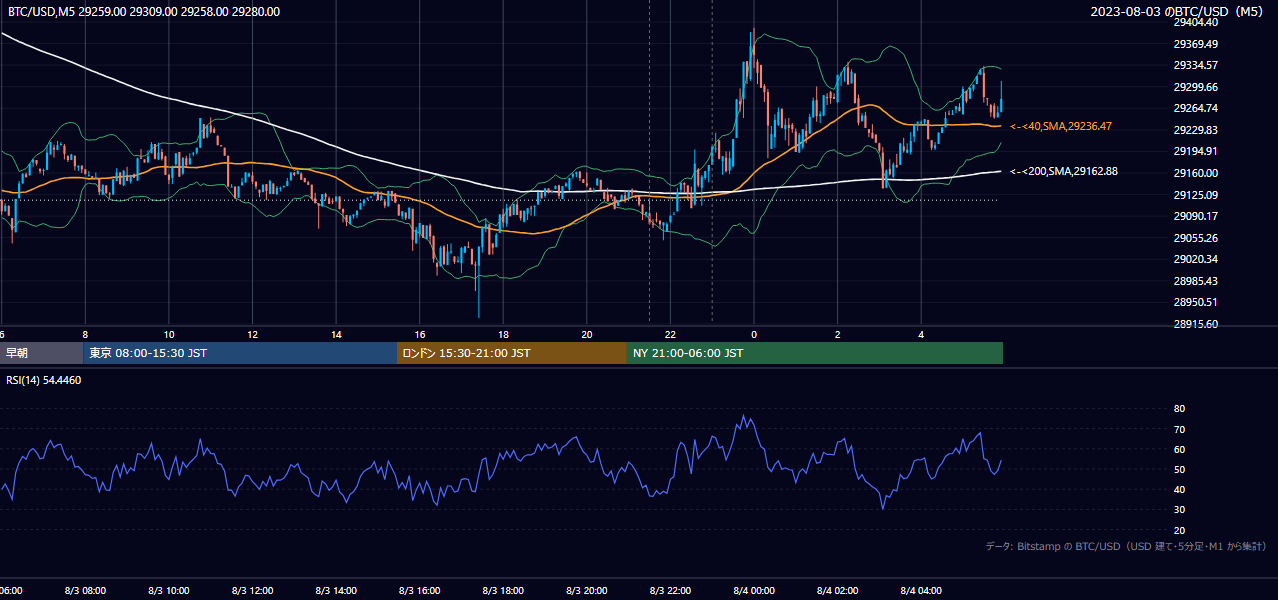Click price axis label 29264.74
The width and height of the screenshot is (1278, 600).
[1195, 108]
